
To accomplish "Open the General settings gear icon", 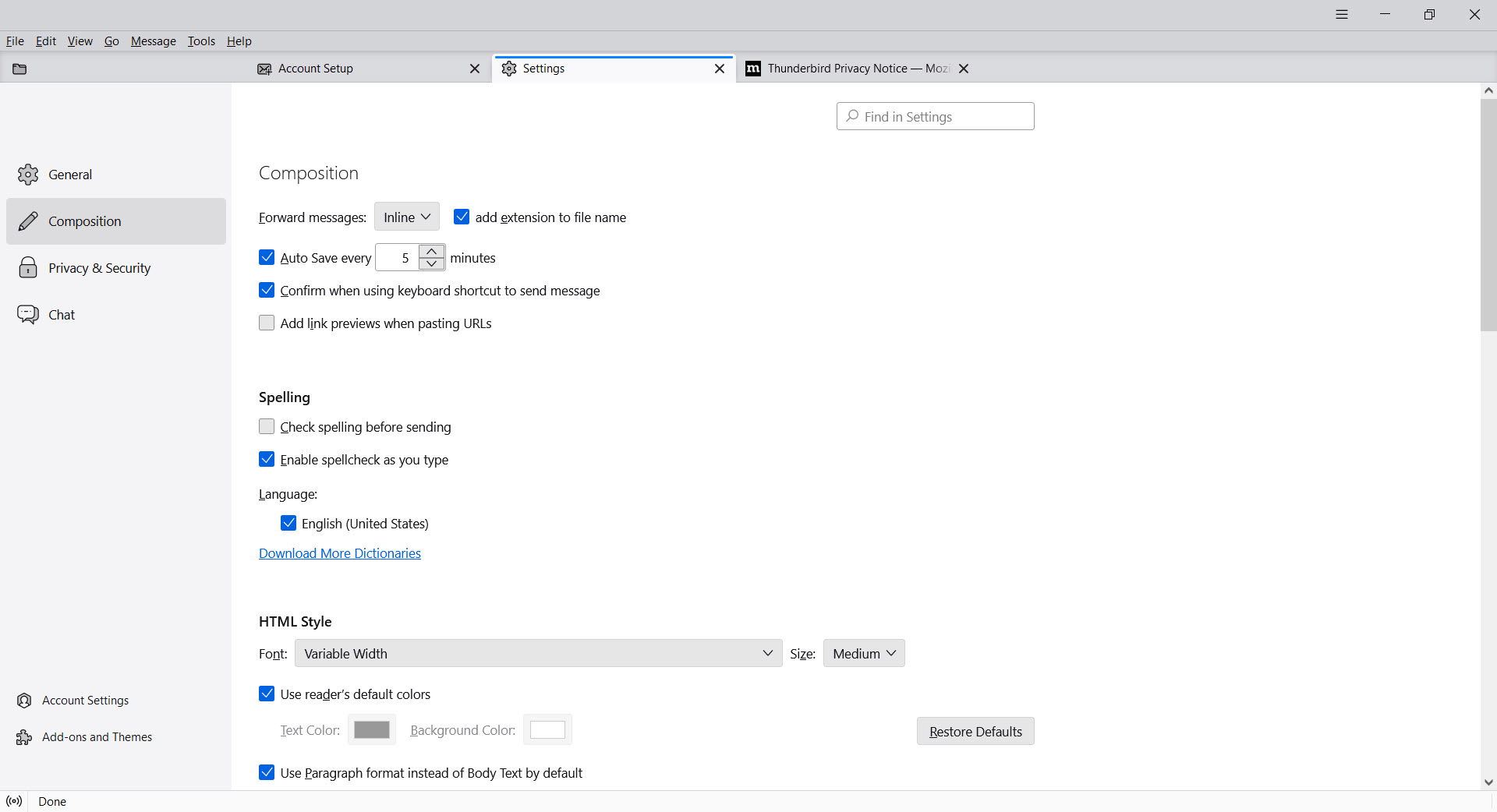I will [28, 175].
